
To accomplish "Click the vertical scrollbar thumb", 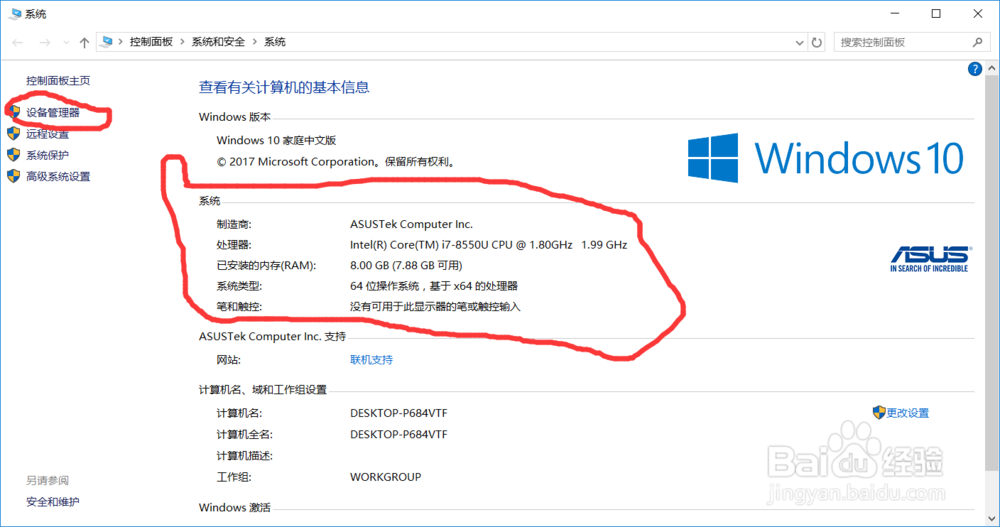I will (992, 272).
